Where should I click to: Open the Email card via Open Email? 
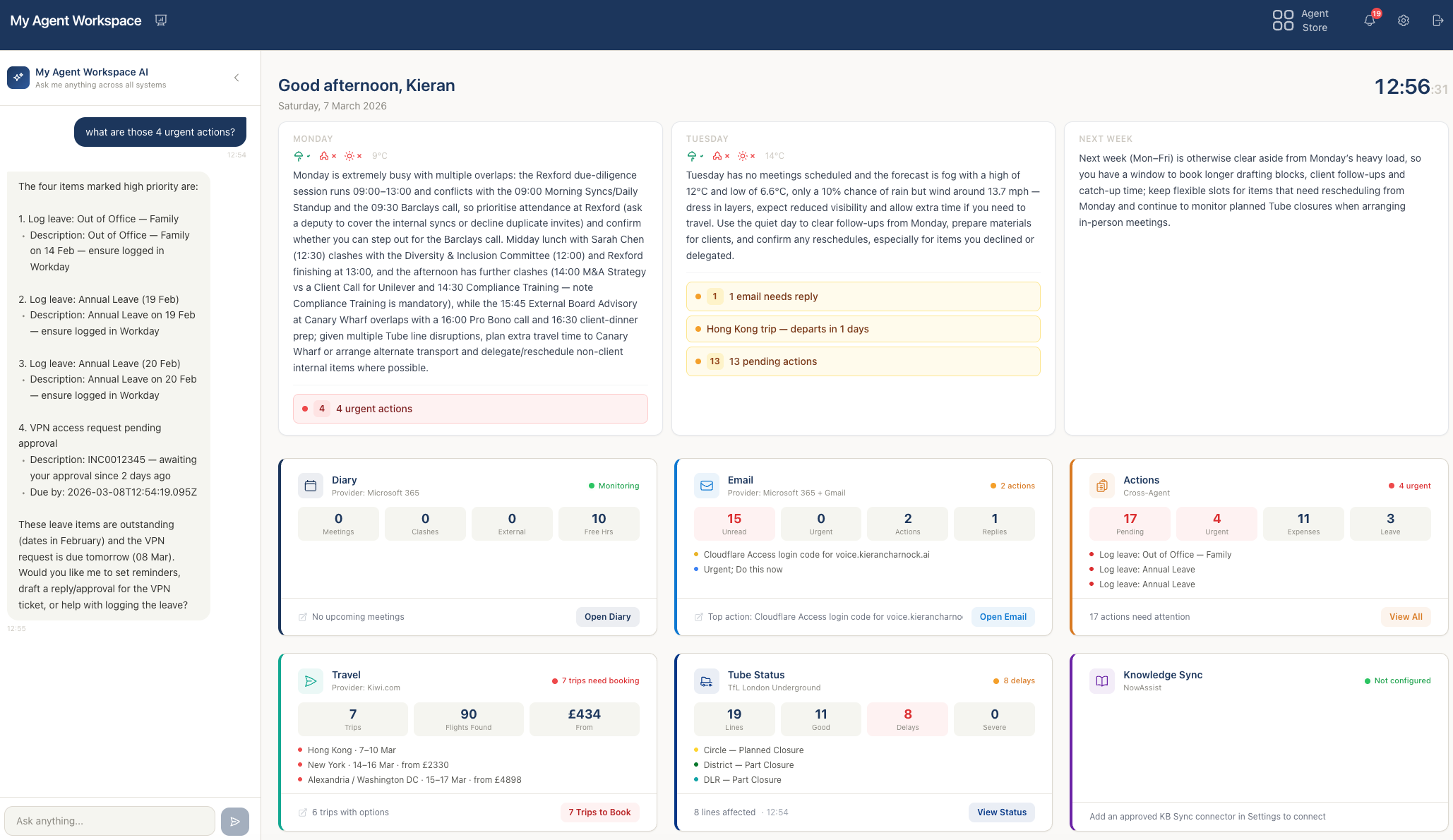point(1003,616)
